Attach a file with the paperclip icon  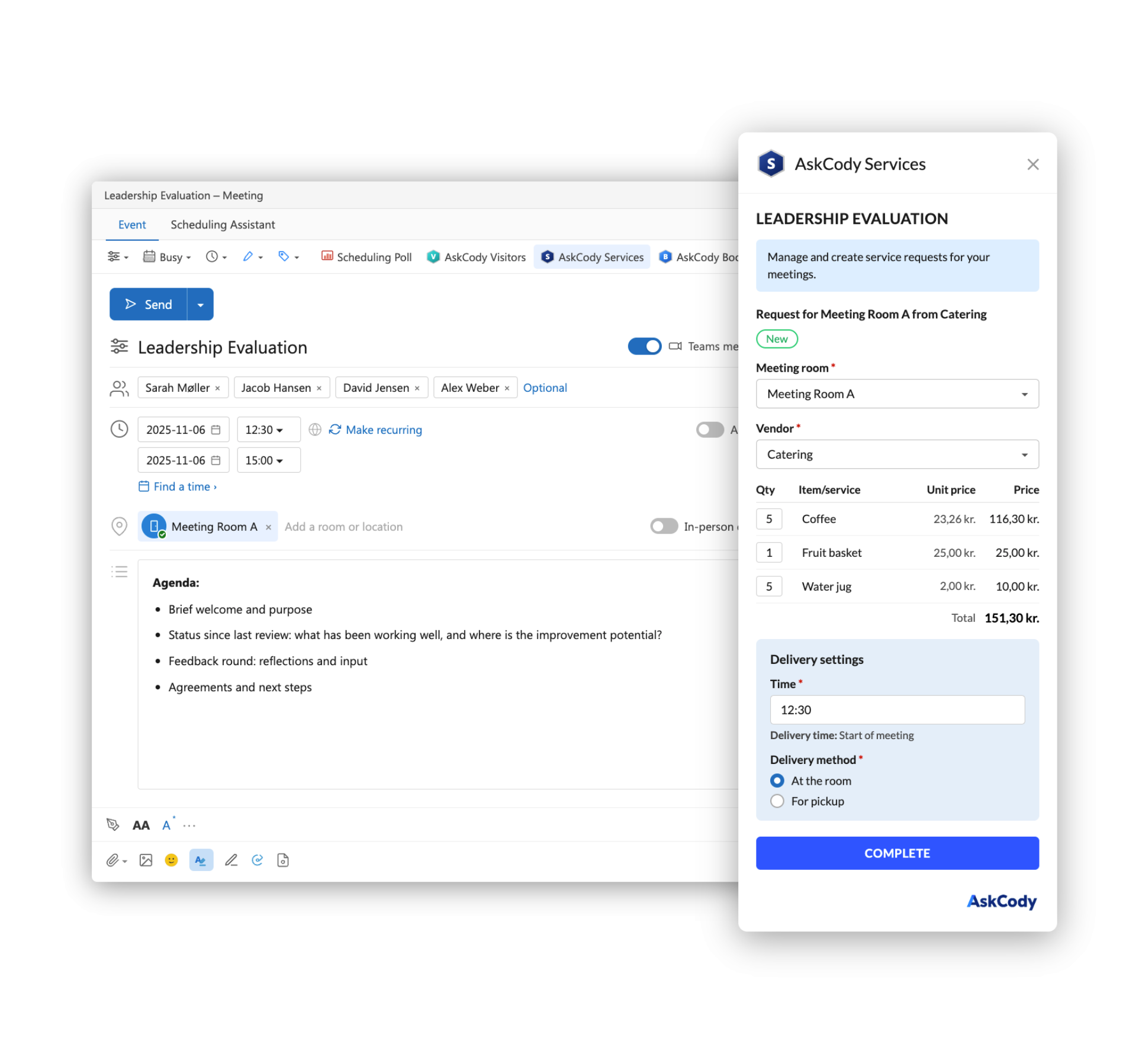117,860
